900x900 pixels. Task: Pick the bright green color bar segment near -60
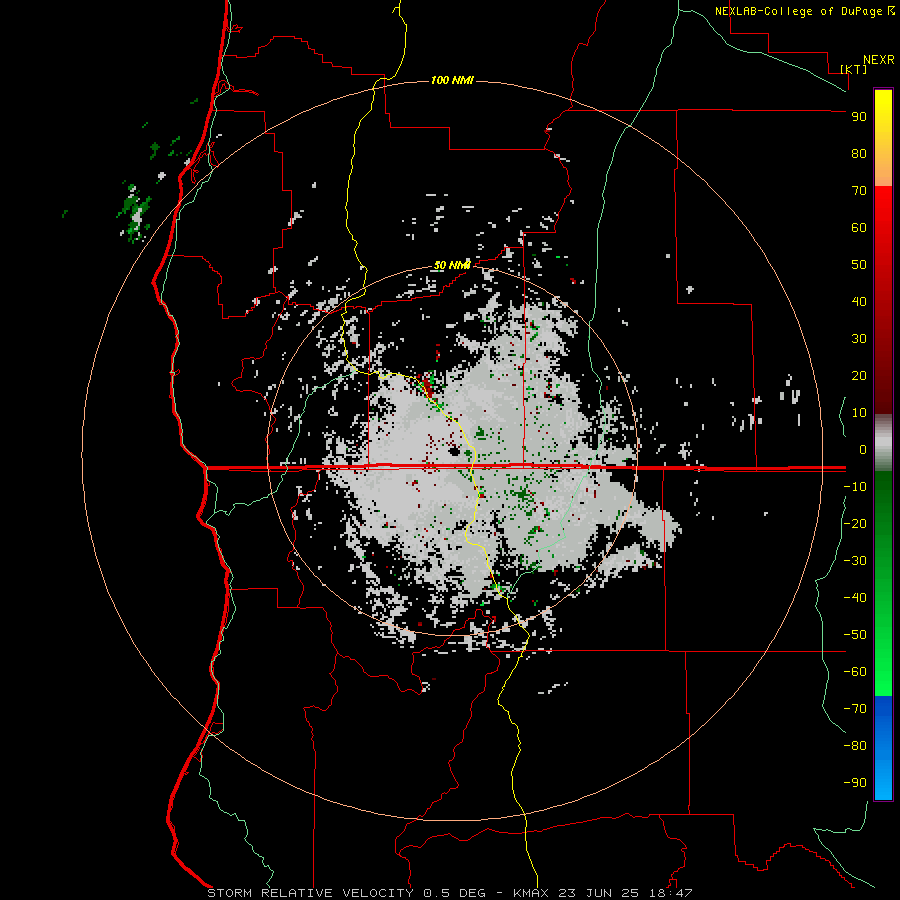(x=883, y=672)
